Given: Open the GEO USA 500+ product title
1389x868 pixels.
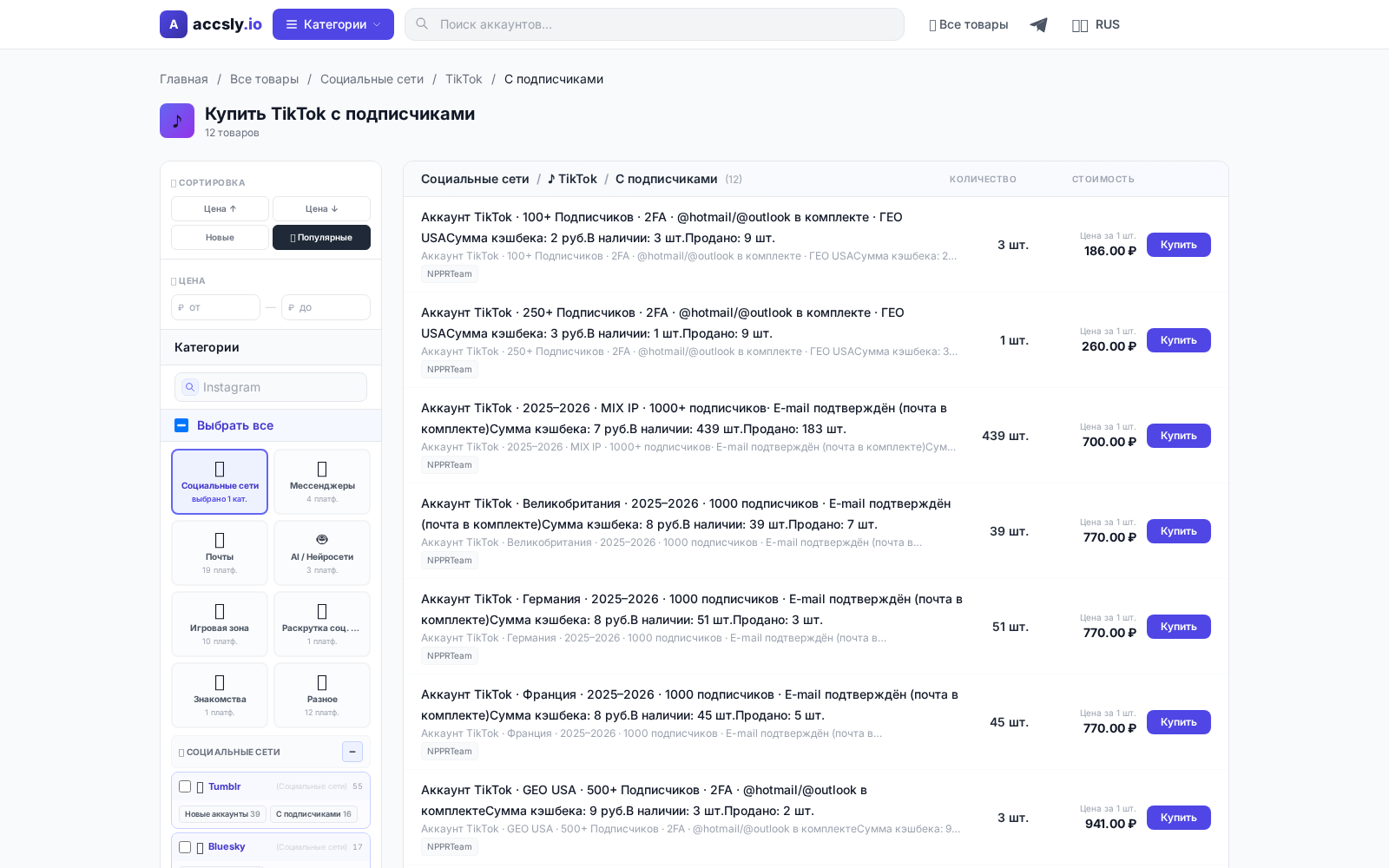Looking at the screenshot, I should [x=644, y=800].
